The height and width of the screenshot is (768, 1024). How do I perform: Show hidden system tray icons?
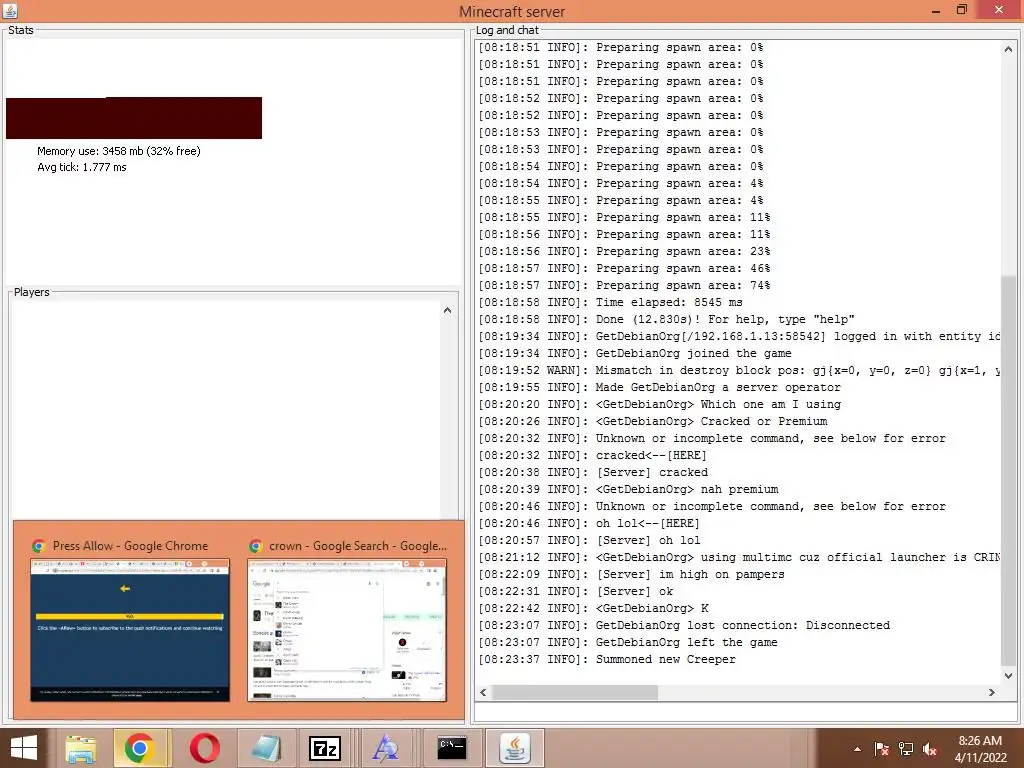[x=857, y=750]
